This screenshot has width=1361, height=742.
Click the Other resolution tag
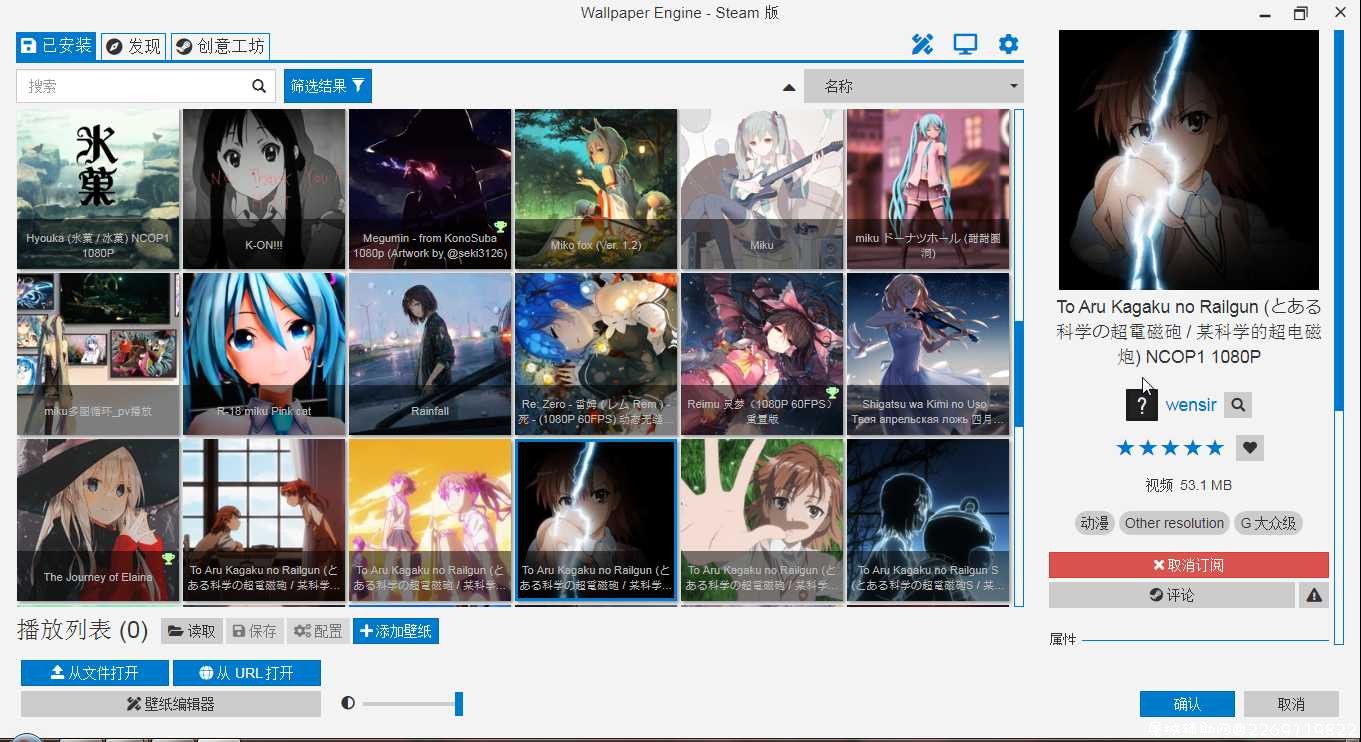point(1174,523)
